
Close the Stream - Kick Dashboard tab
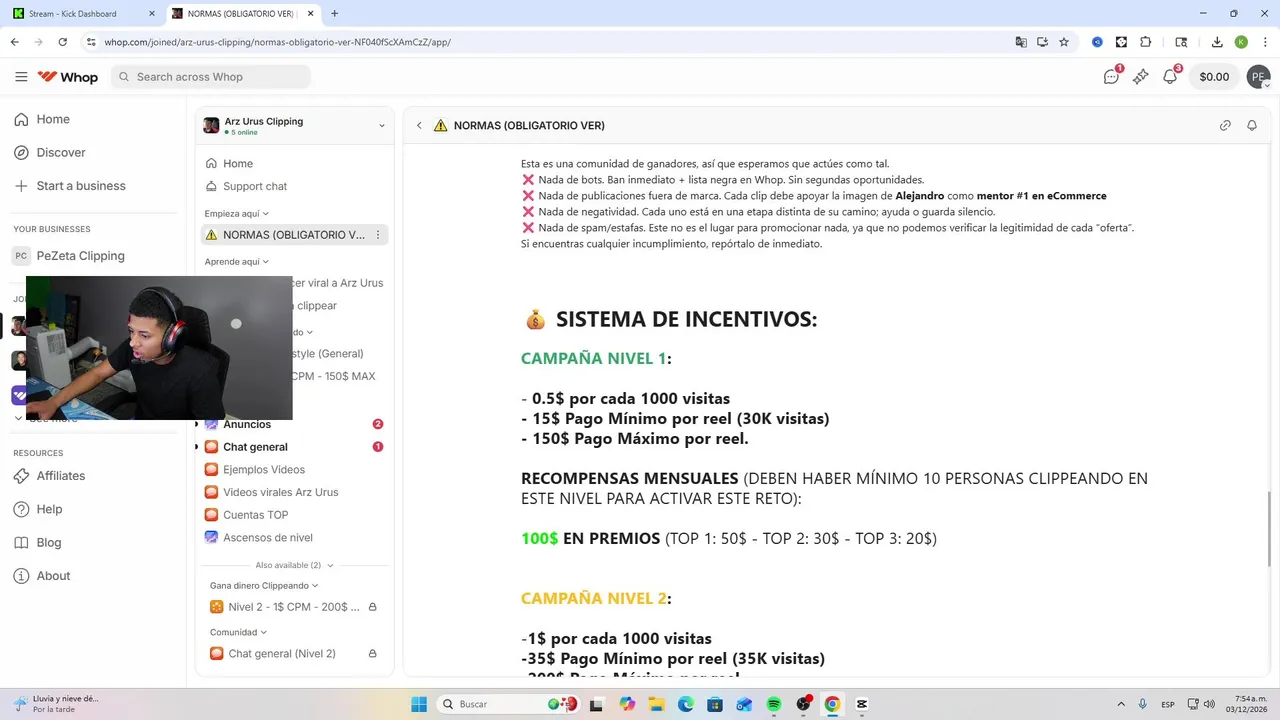tap(151, 14)
